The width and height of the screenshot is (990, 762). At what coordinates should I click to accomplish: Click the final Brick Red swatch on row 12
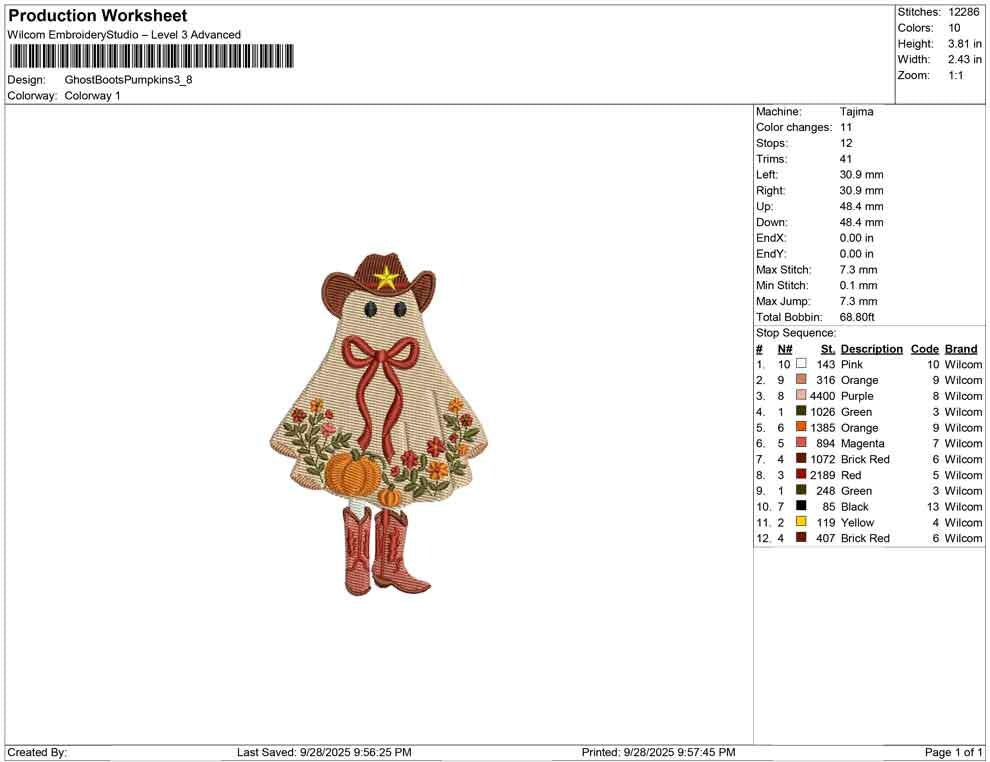point(800,538)
